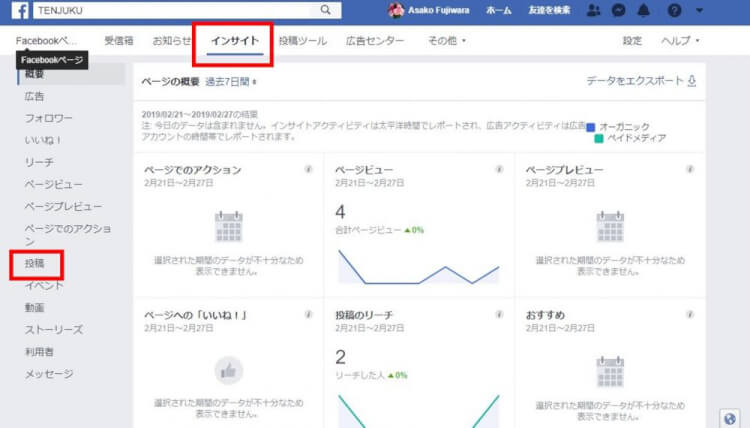Expand the その他 dropdown menu
This screenshot has width=750, height=428.
click(x=447, y=41)
